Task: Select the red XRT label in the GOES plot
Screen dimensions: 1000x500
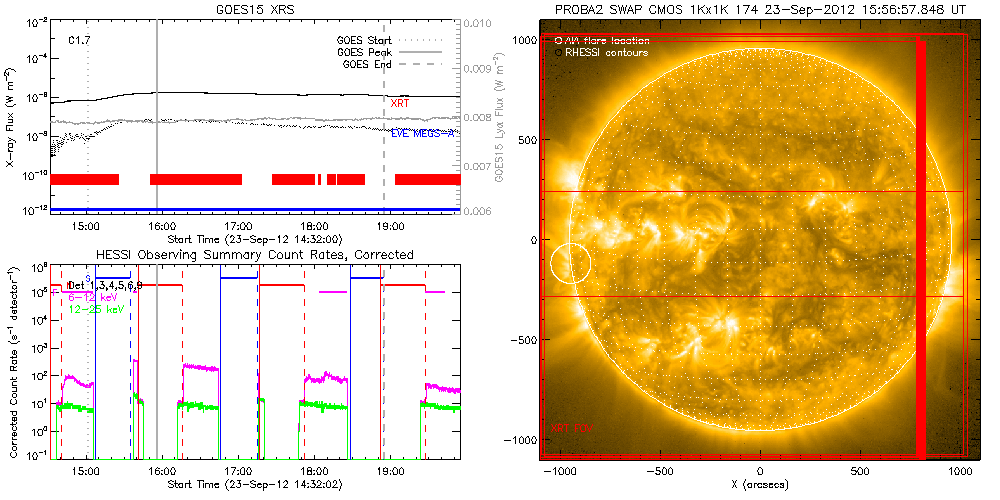Action: (399, 103)
